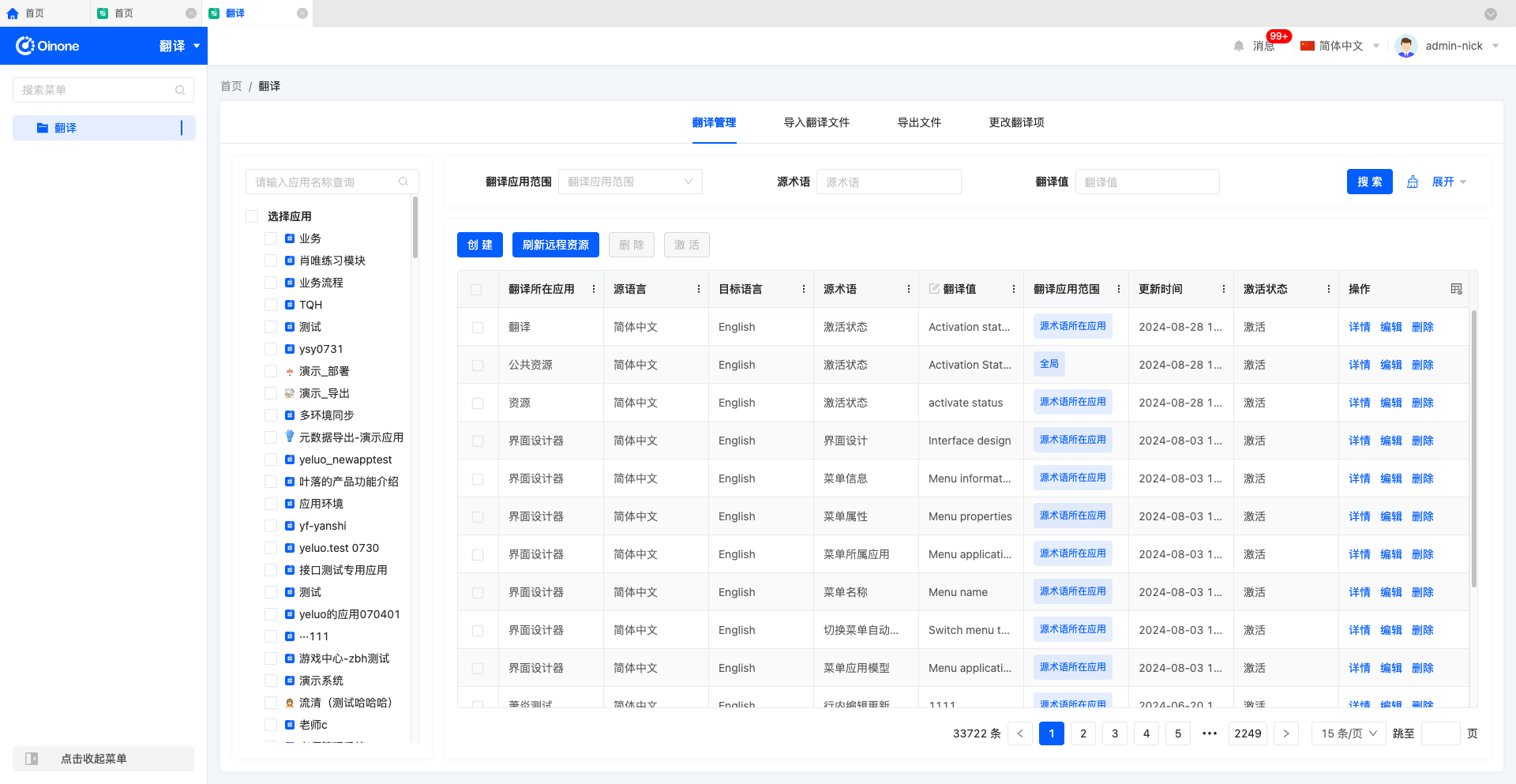Click the table vertical scrollbar
Image resolution: width=1516 pixels, height=784 pixels.
1473,448
